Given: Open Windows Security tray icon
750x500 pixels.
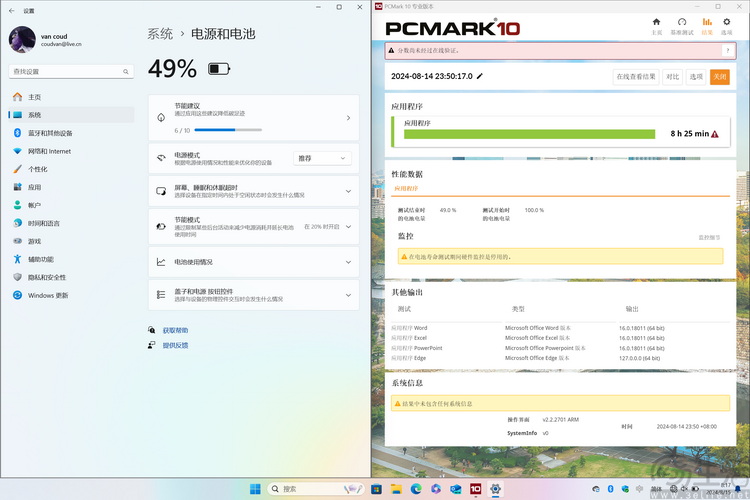Looking at the screenshot, I should click(x=625, y=489).
